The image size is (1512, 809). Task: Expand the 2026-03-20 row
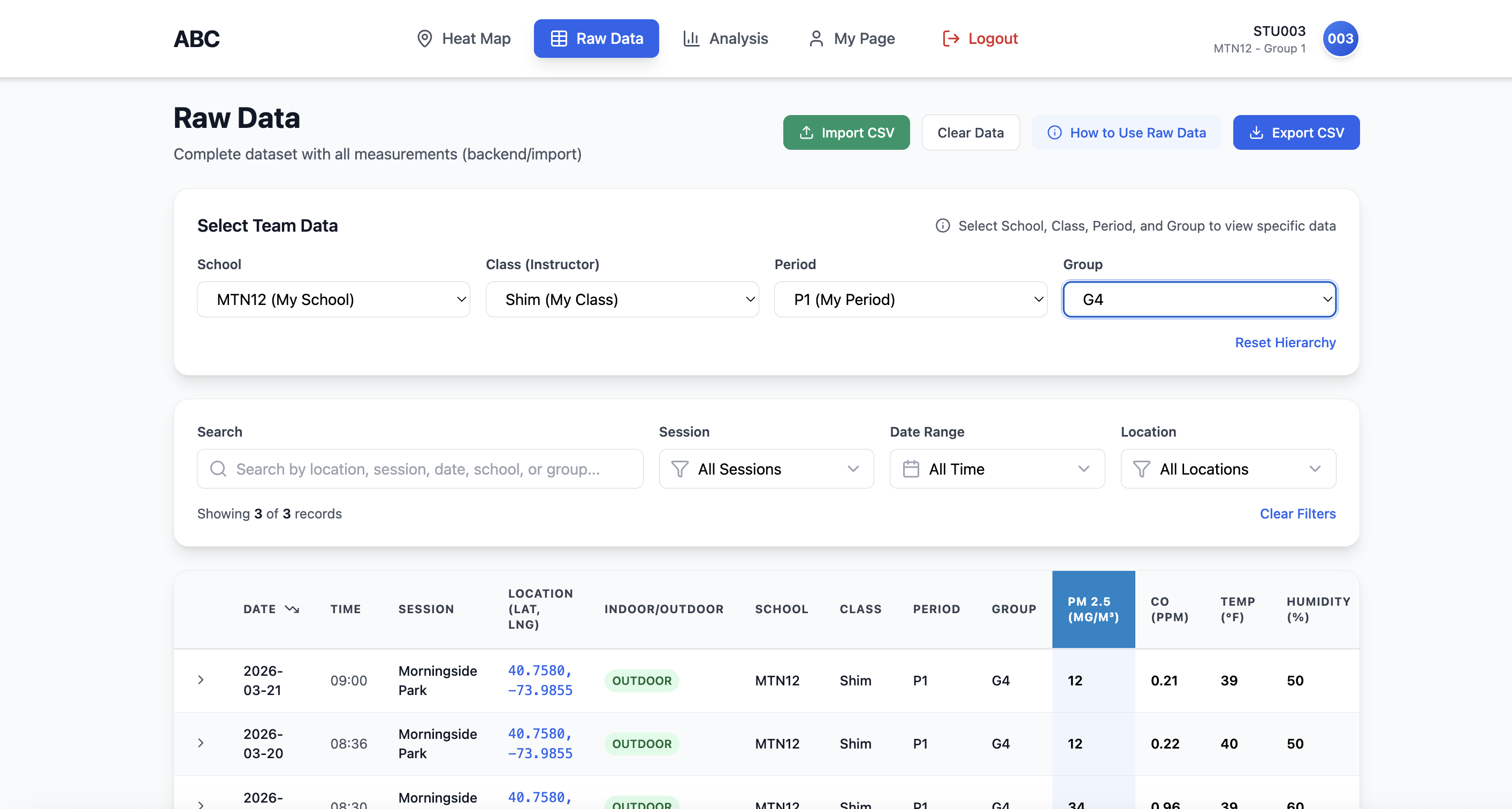201,743
